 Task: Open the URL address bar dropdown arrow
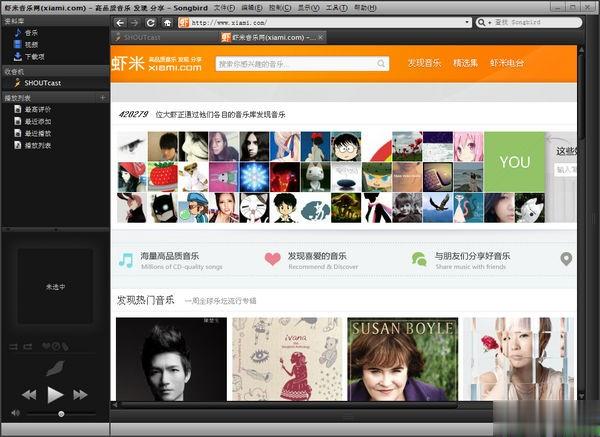point(467,23)
